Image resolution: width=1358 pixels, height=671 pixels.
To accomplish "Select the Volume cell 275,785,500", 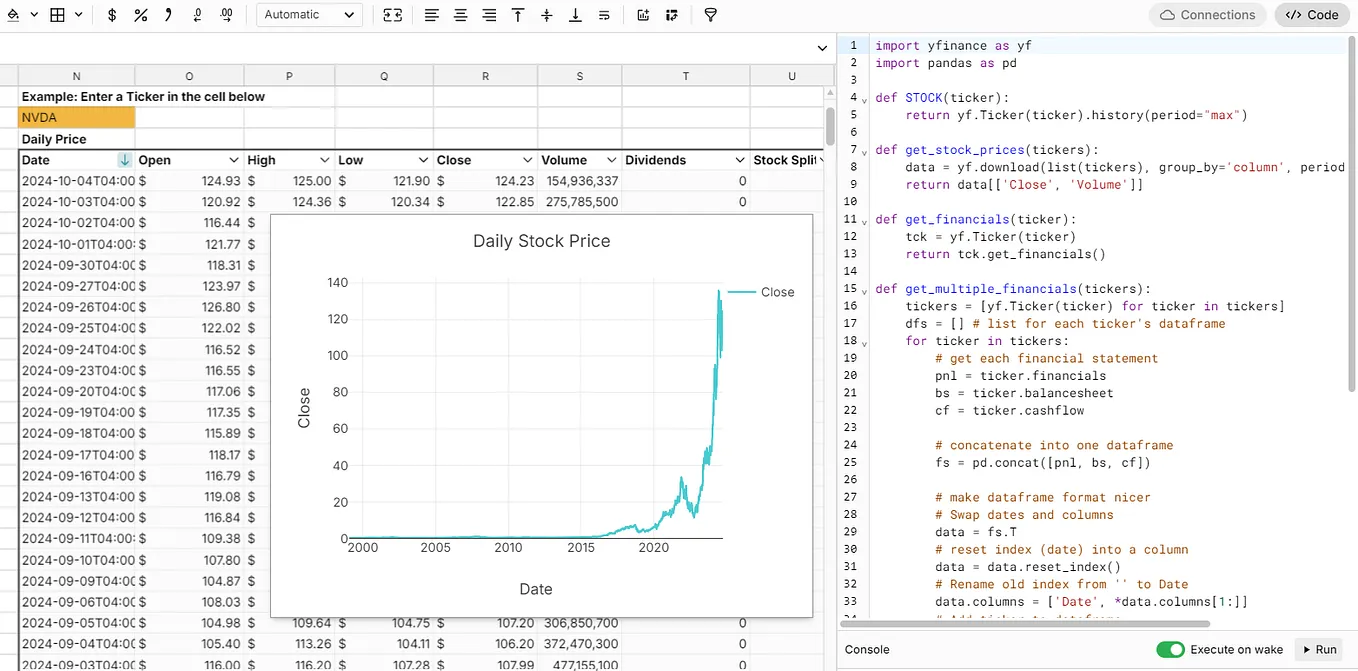I will click(x=579, y=202).
